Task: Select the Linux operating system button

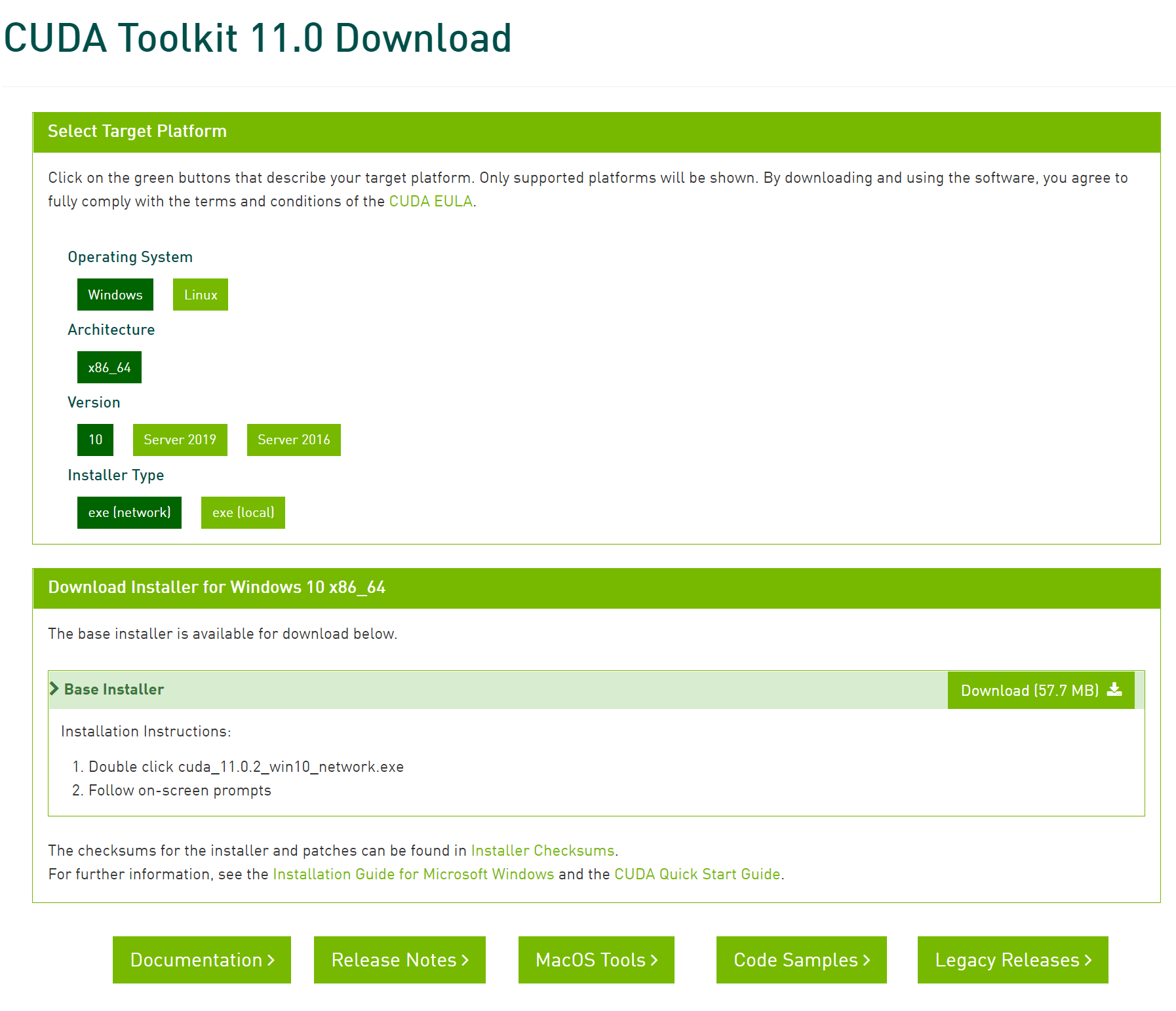Action: pos(201,295)
